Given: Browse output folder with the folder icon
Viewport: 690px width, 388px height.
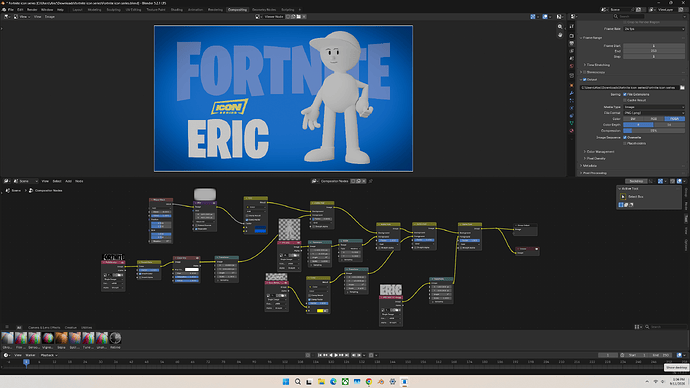Looking at the screenshot, I should click(682, 88).
